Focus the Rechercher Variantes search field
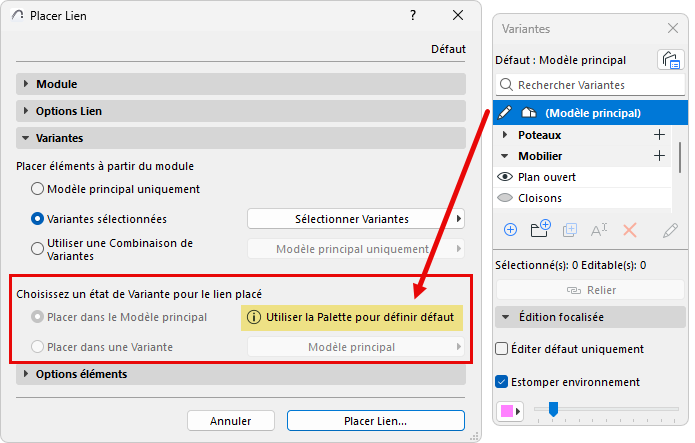 [x=590, y=85]
